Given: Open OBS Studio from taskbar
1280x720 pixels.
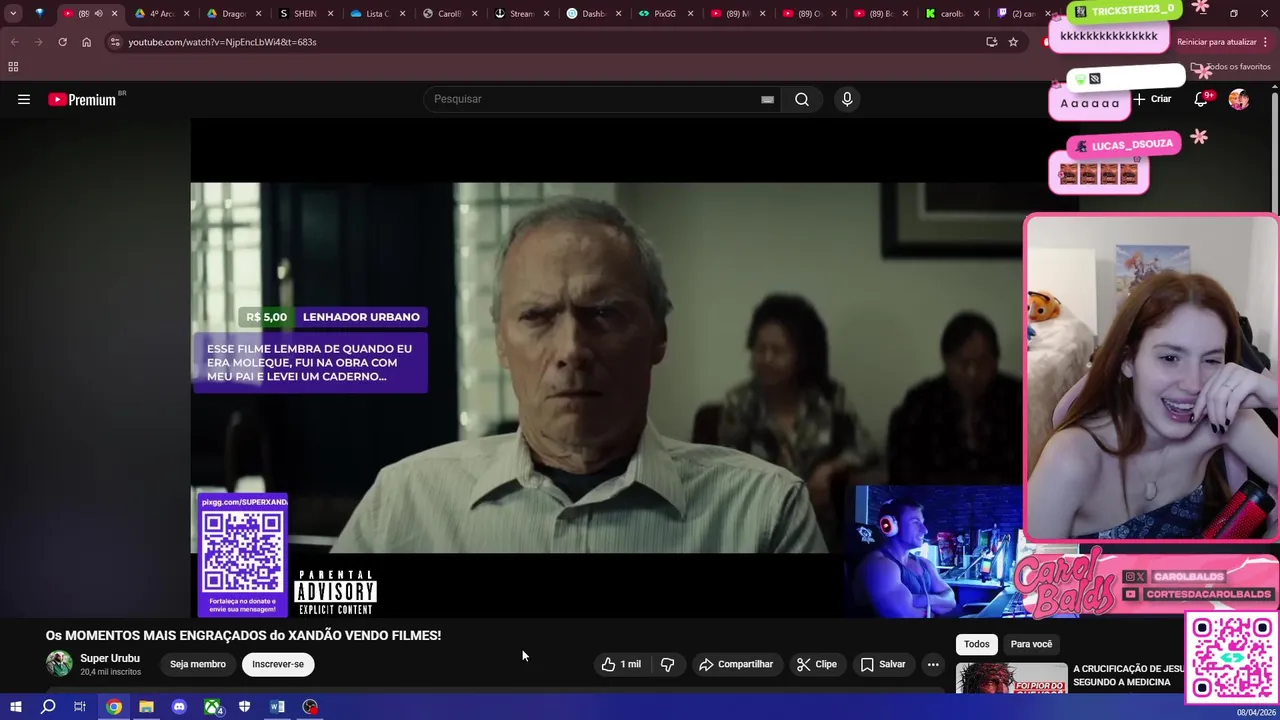Looking at the screenshot, I should point(310,707).
